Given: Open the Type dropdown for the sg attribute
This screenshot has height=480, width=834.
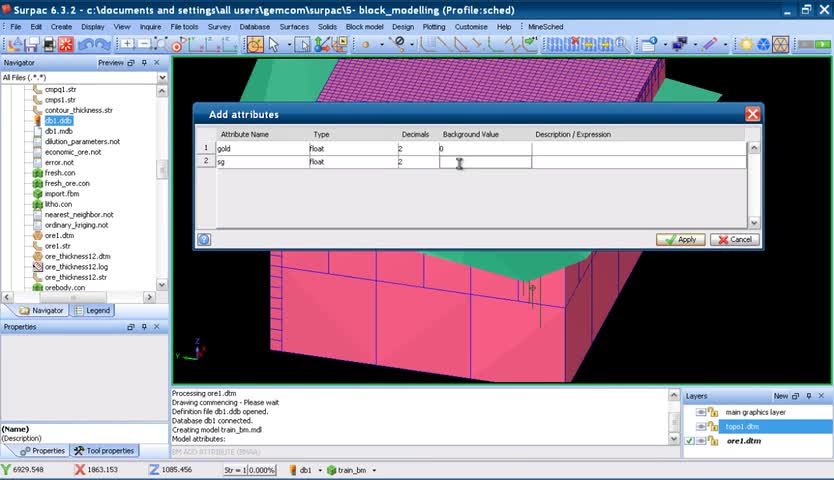Looking at the screenshot, I should click(353, 162).
